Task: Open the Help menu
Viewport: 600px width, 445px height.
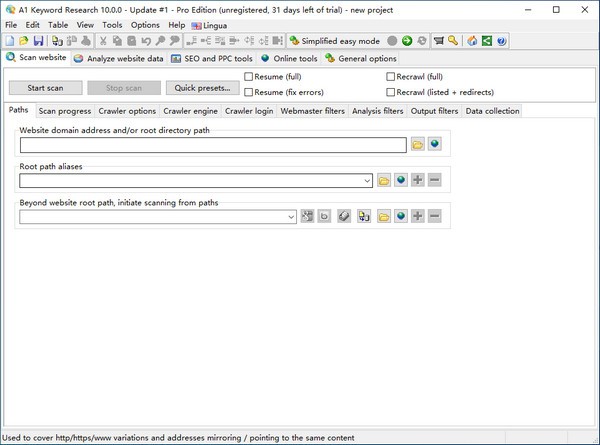Action: [177, 25]
